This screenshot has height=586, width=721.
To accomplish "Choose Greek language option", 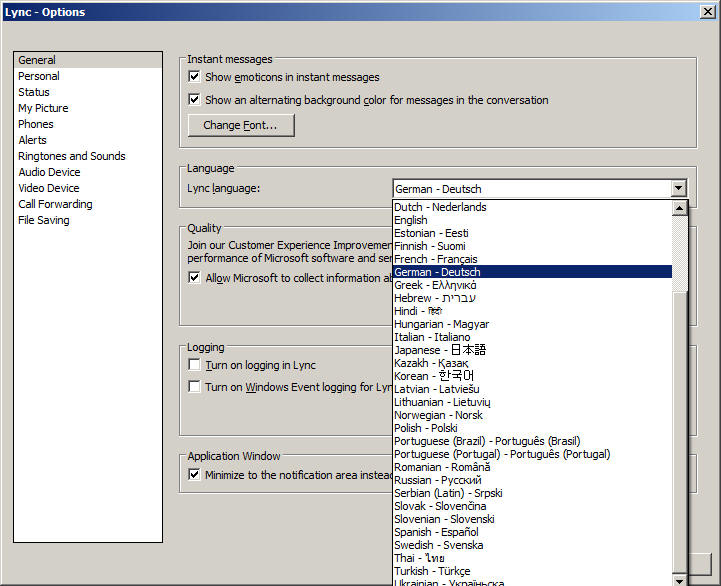I will (532, 285).
